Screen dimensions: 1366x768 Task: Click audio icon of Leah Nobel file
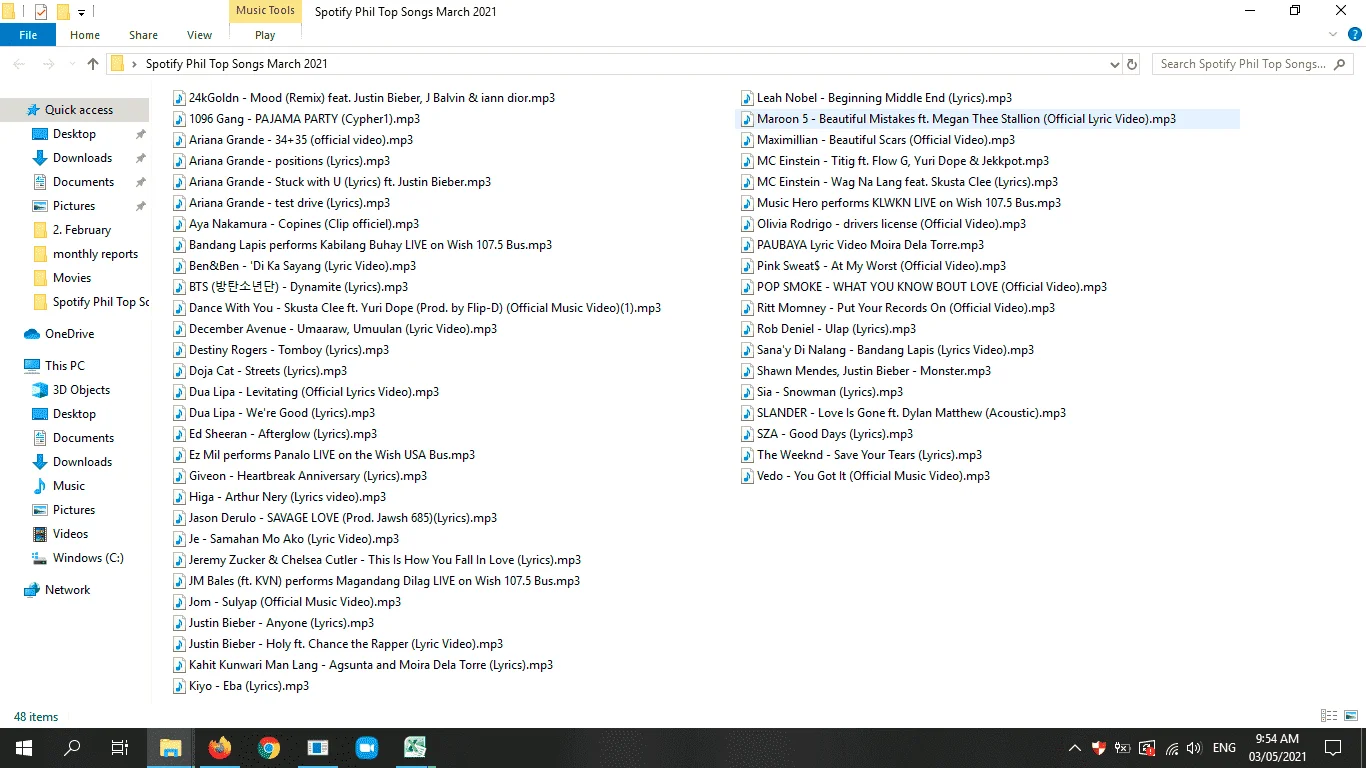coord(747,98)
